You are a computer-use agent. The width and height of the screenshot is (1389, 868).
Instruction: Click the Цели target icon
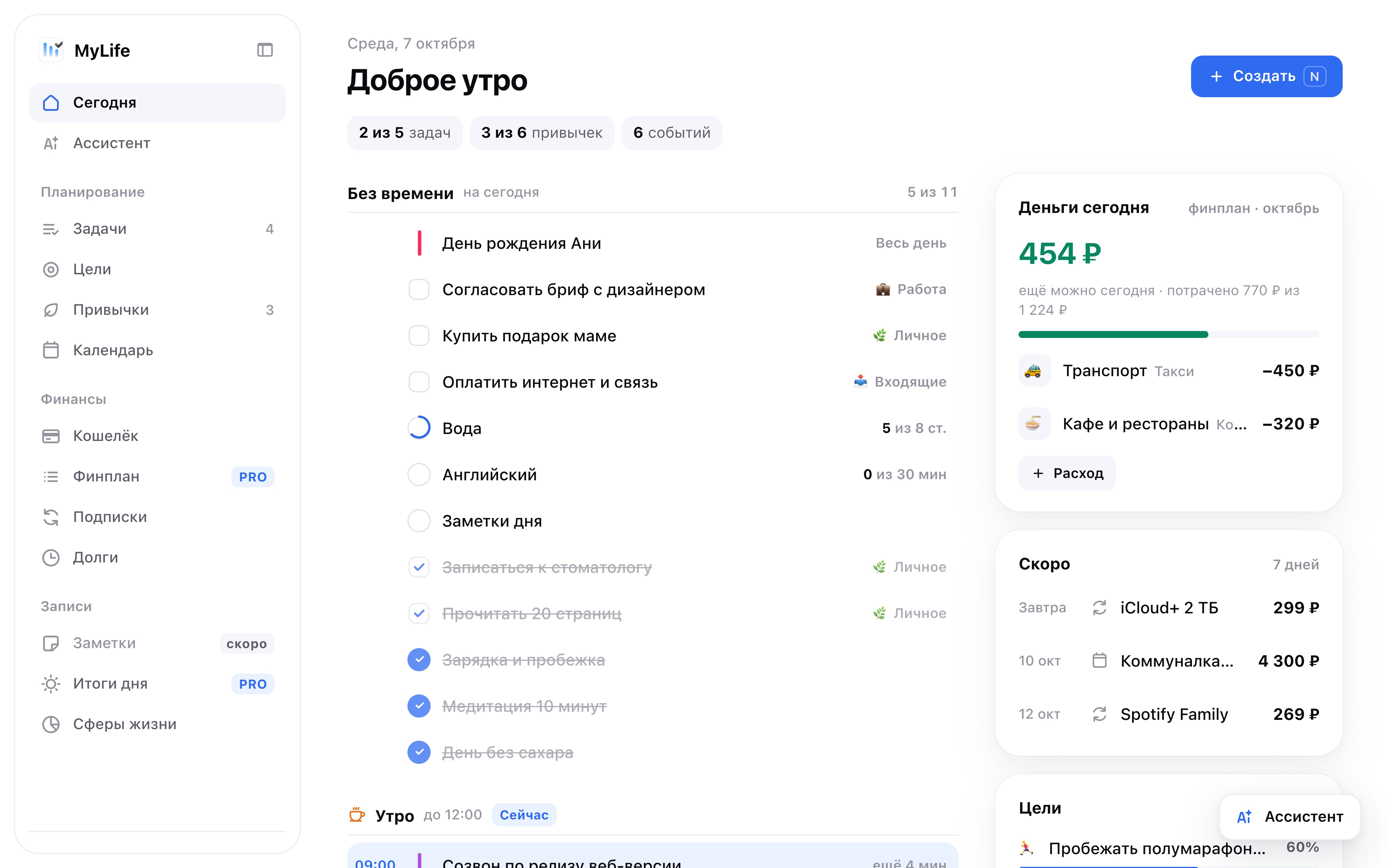51,269
